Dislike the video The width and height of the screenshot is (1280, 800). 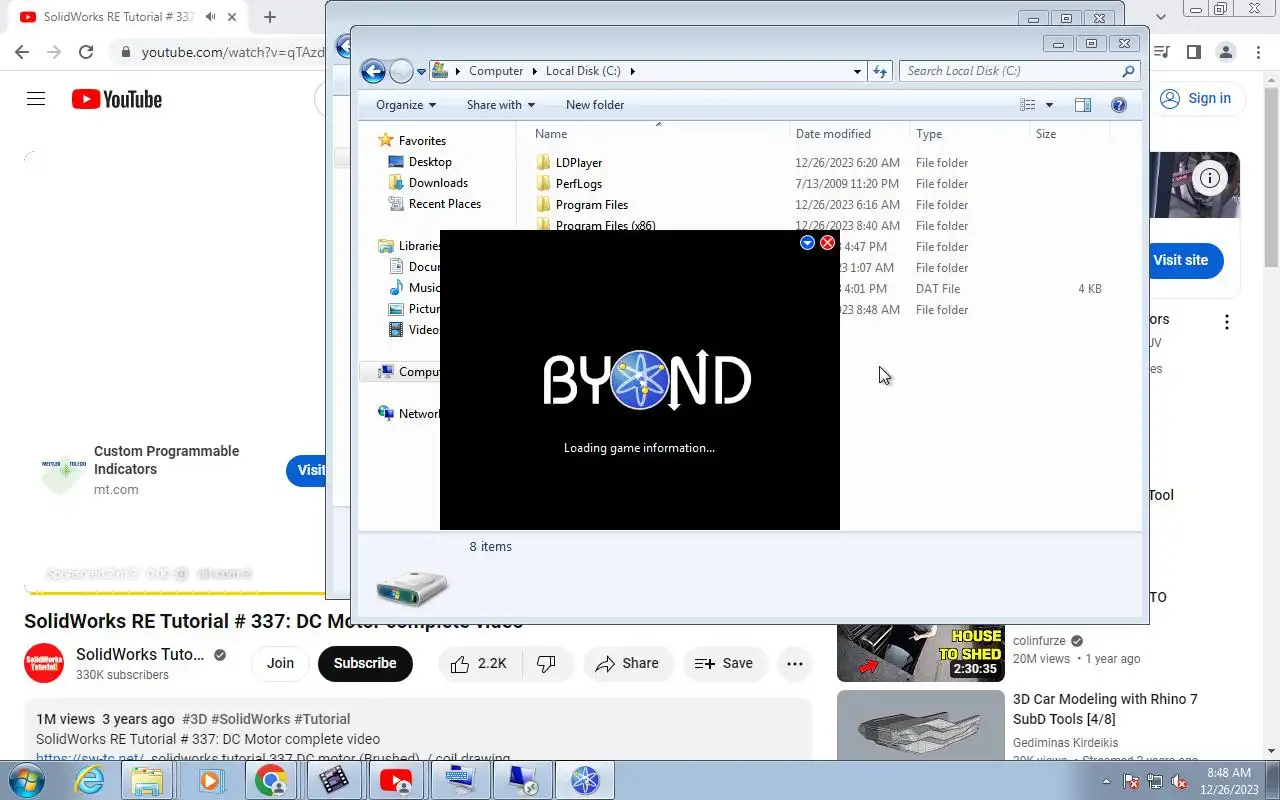coord(547,663)
